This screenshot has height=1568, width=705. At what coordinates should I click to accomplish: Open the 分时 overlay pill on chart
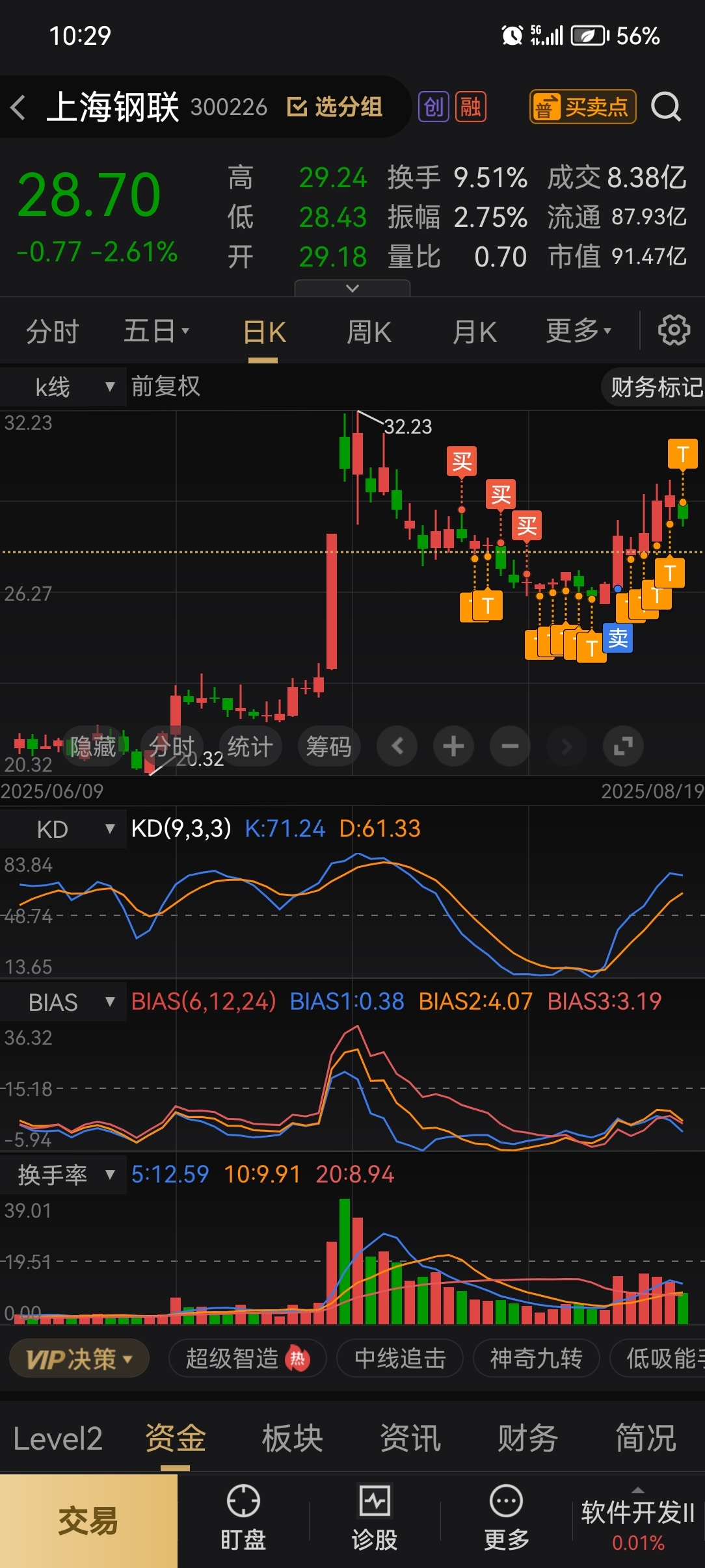(172, 746)
